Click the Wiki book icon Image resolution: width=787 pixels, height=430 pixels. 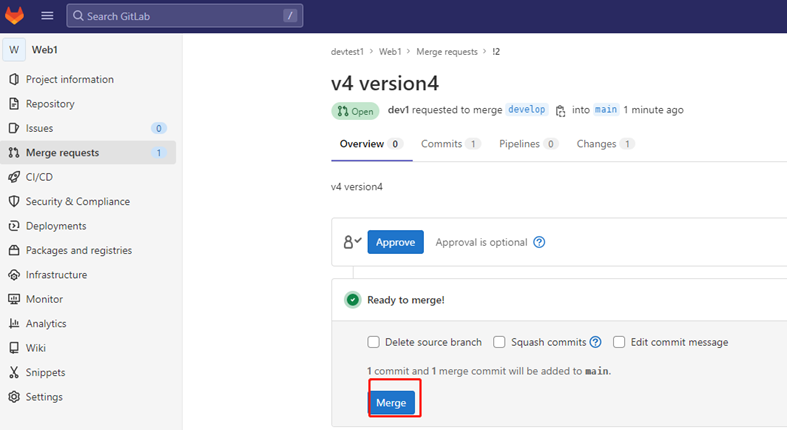click(14, 348)
